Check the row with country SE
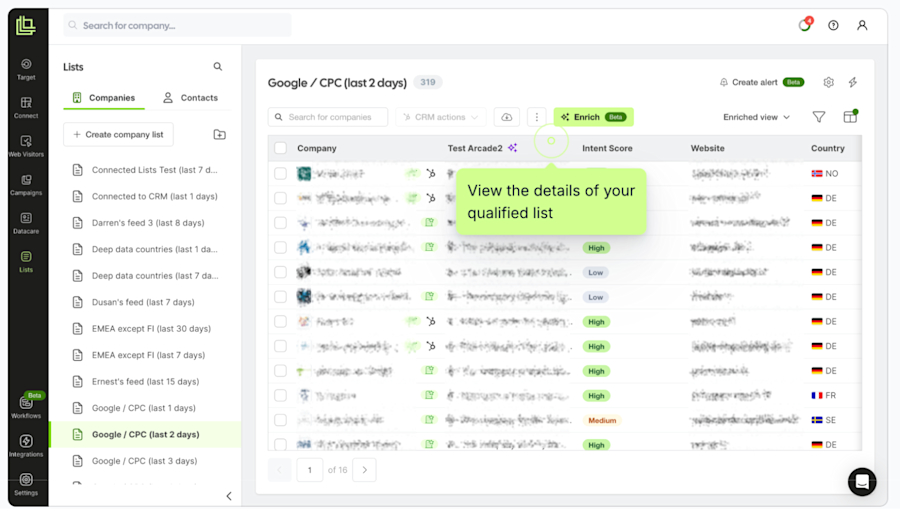The height and width of the screenshot is (512, 900). point(280,420)
